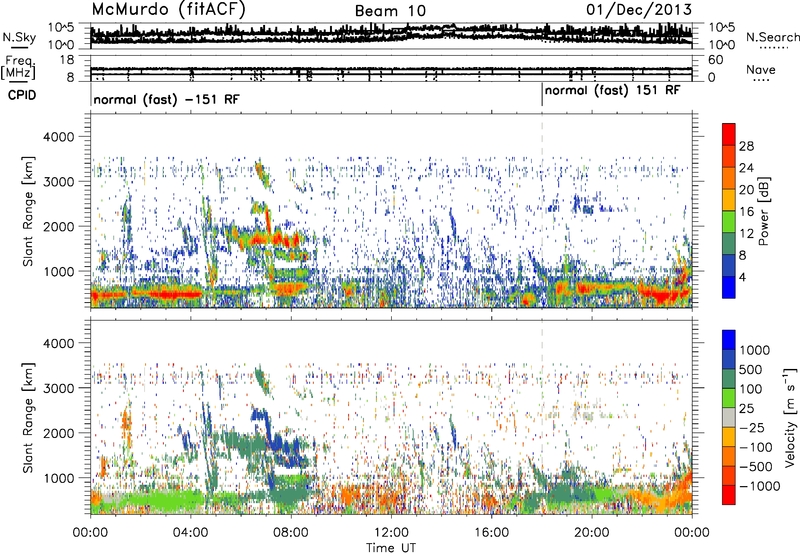This screenshot has width=800, height=554.
Task: Click the Nave legend label
Action: (x=761, y=70)
